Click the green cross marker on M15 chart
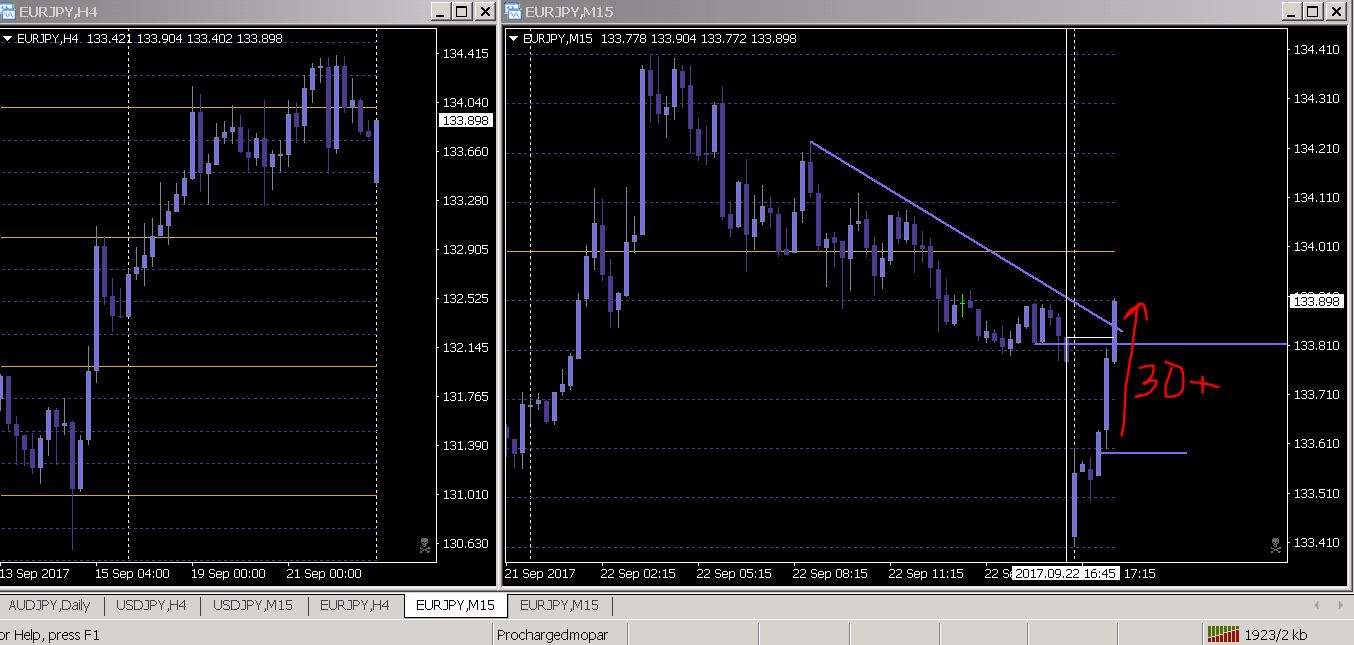The width and height of the screenshot is (1354, 645). coord(962,300)
